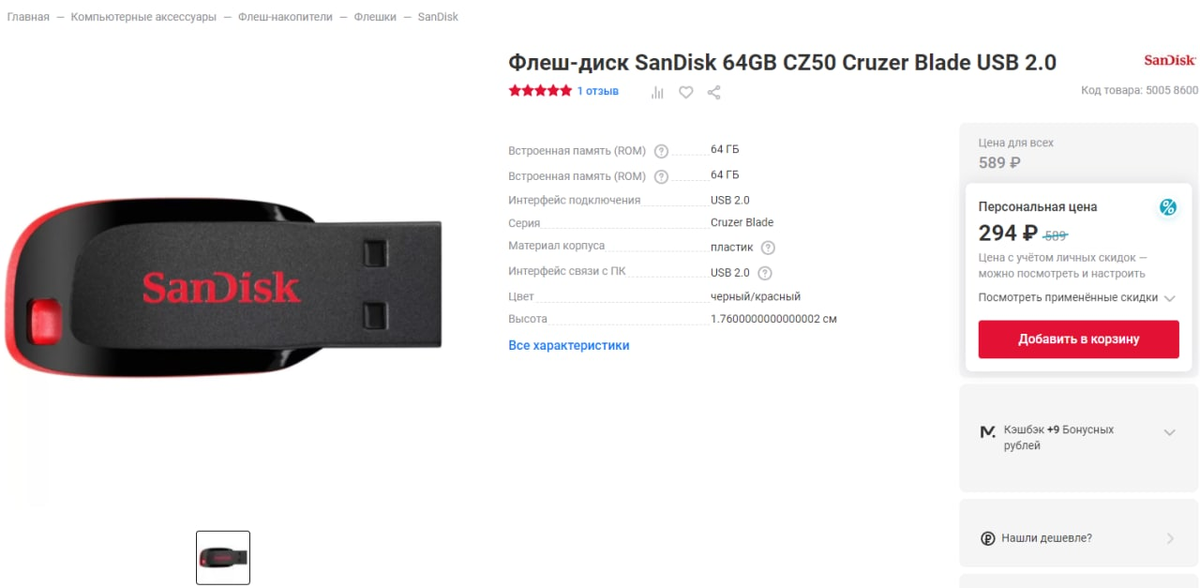Click the SanDisk brand logo

(1170, 60)
